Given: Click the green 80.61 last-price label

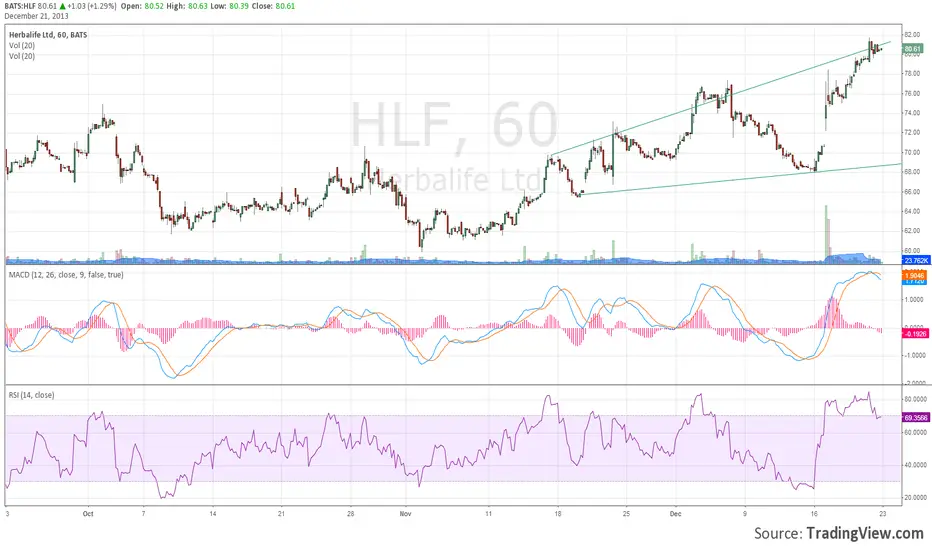Looking at the screenshot, I should (x=912, y=49).
